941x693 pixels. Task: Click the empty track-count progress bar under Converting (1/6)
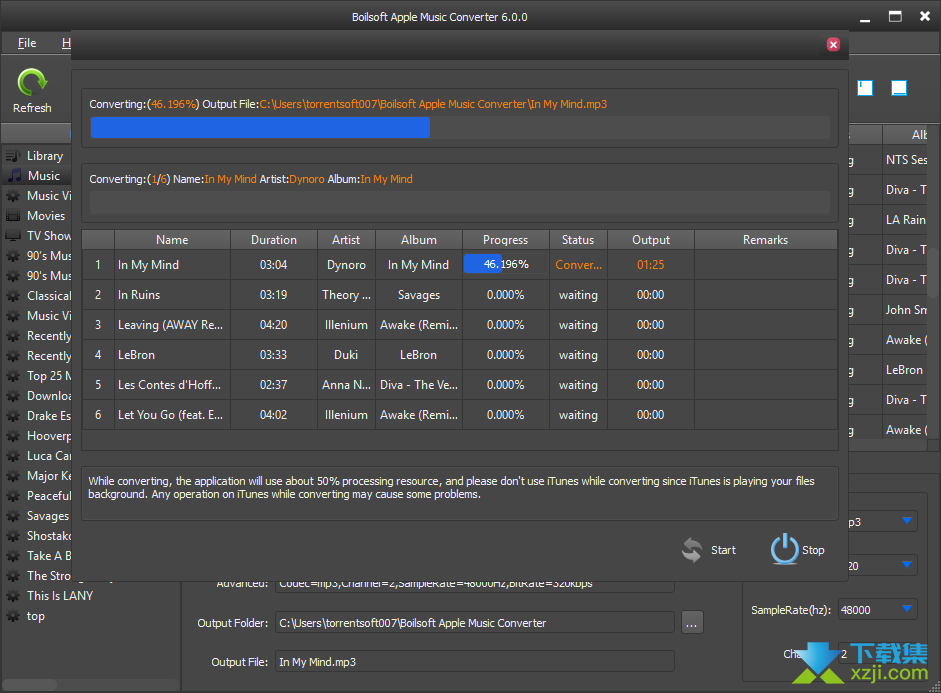pyautogui.click(x=460, y=202)
